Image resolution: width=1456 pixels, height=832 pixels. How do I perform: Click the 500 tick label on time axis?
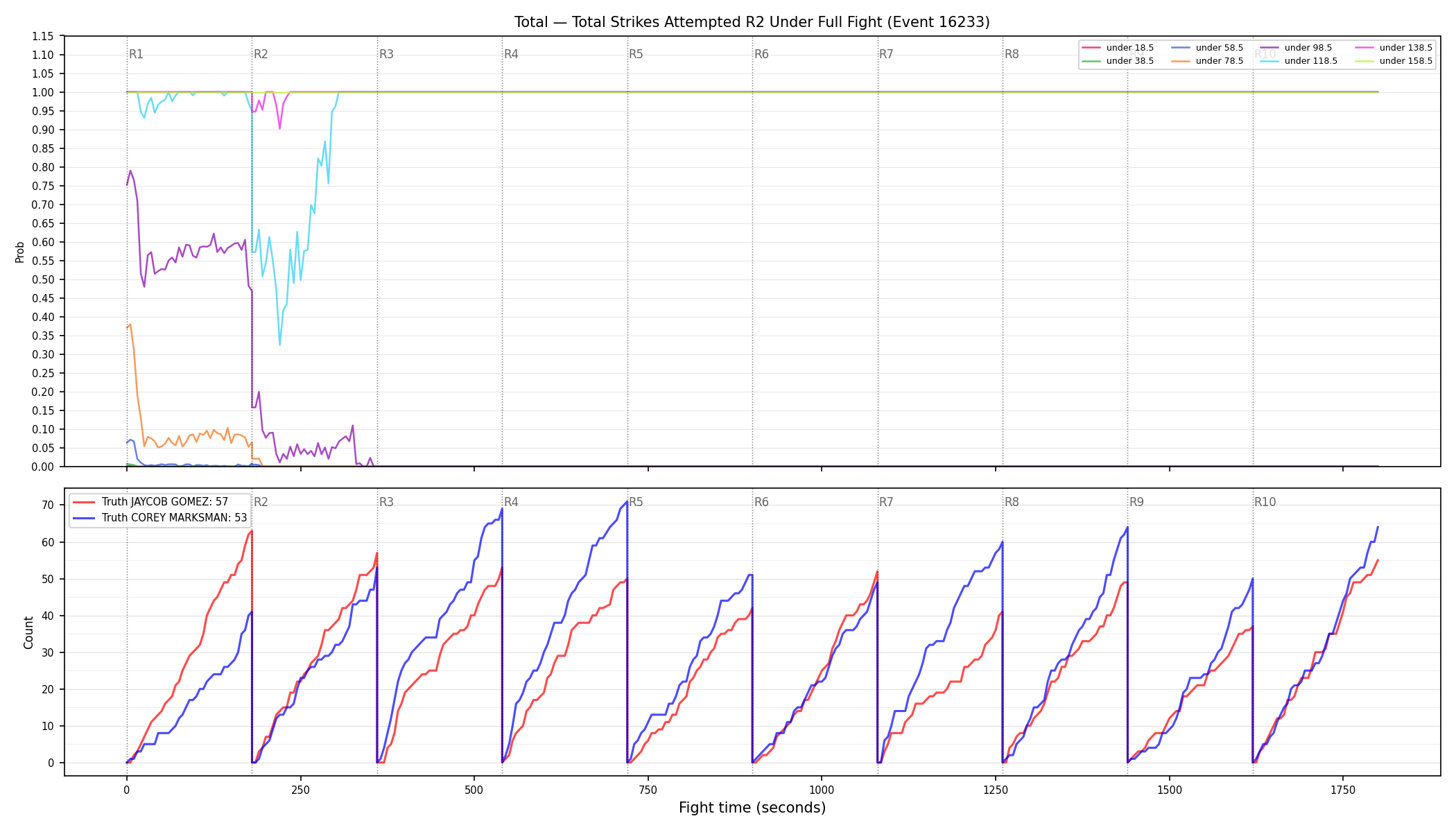pyautogui.click(x=474, y=790)
